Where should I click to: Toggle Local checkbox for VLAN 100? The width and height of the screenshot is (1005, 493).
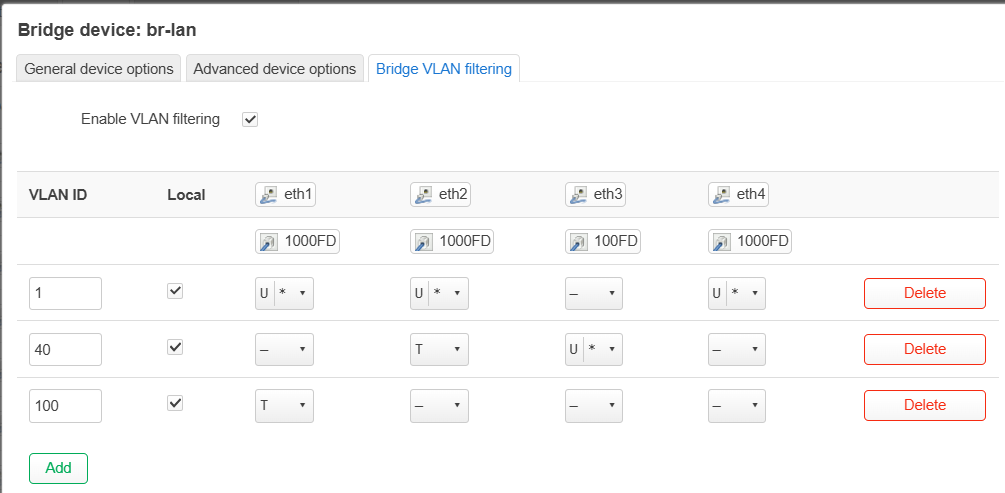175,403
